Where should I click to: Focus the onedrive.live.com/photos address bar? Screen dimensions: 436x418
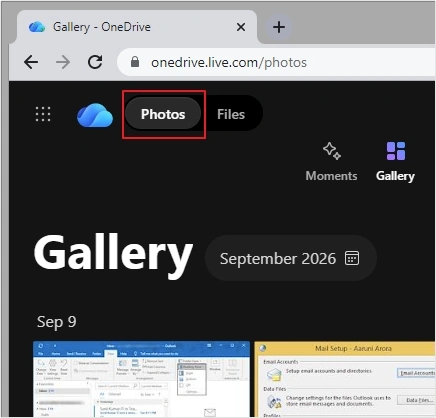tap(276, 62)
